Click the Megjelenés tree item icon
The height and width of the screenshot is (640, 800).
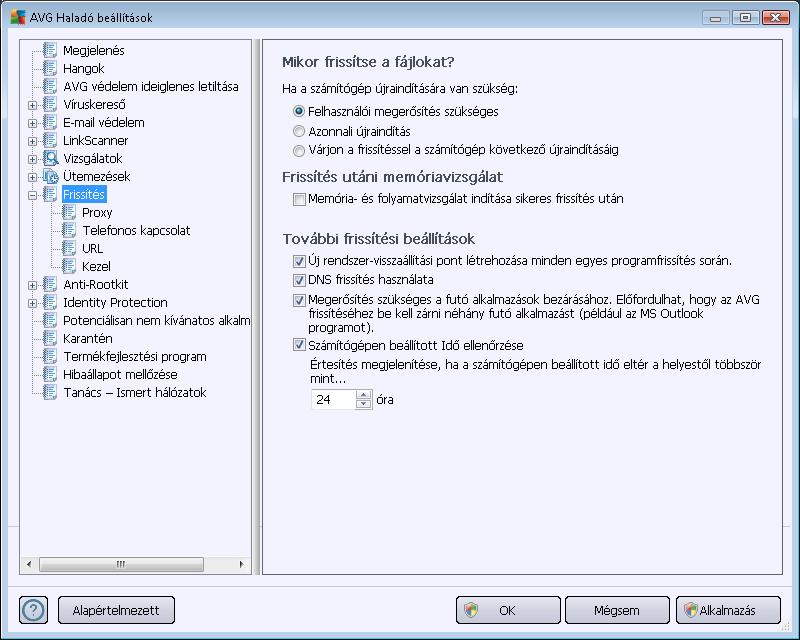click(50, 50)
